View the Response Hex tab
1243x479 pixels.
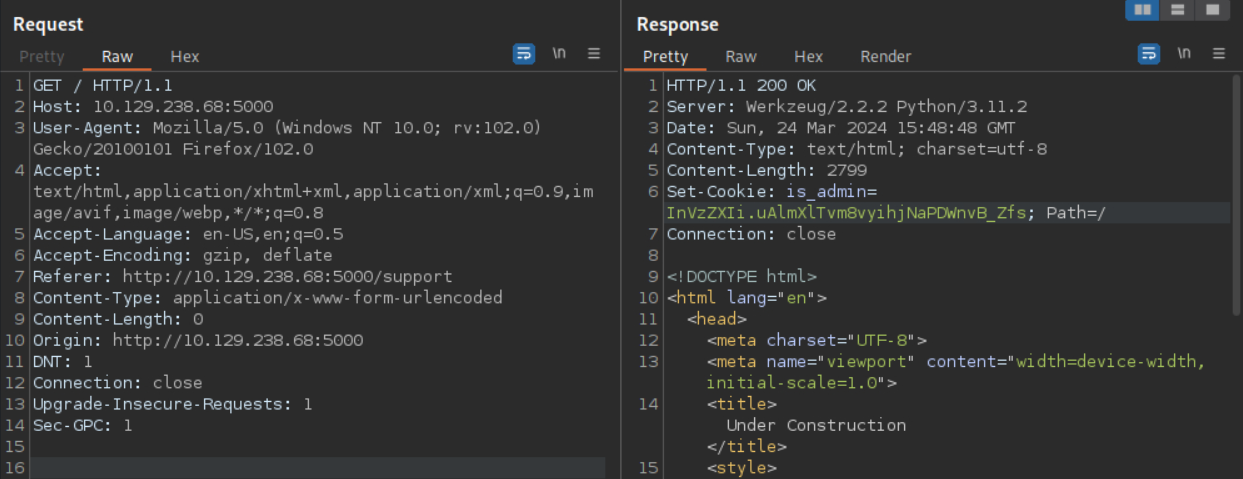point(808,57)
